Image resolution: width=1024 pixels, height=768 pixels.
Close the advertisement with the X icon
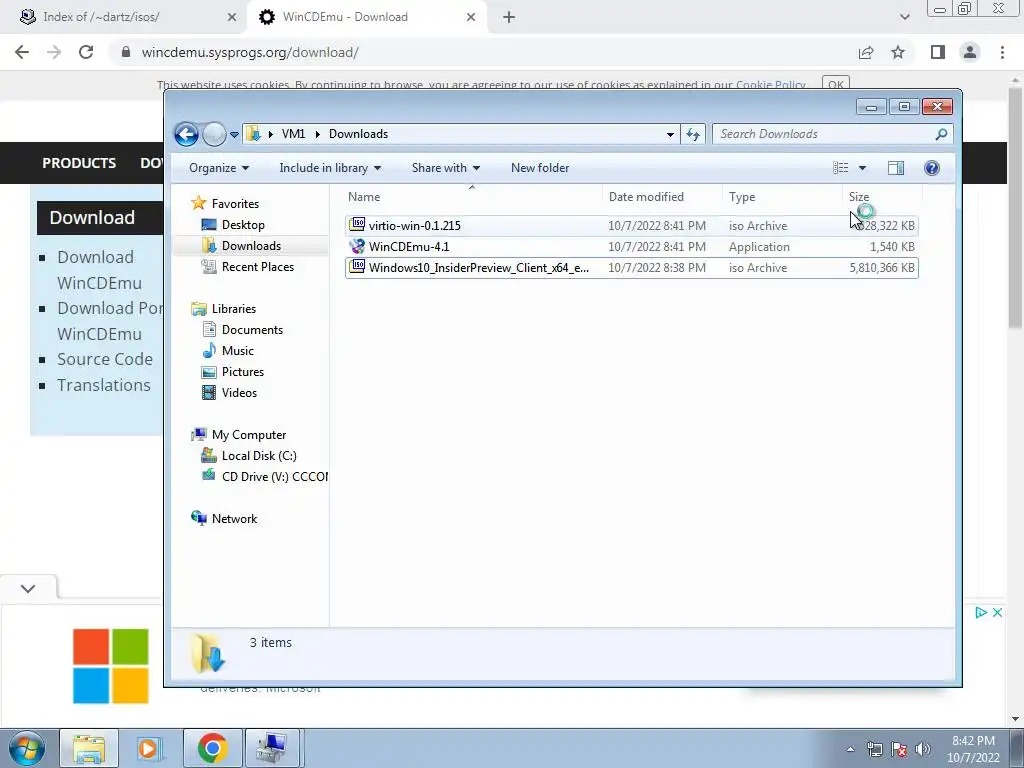pos(997,613)
